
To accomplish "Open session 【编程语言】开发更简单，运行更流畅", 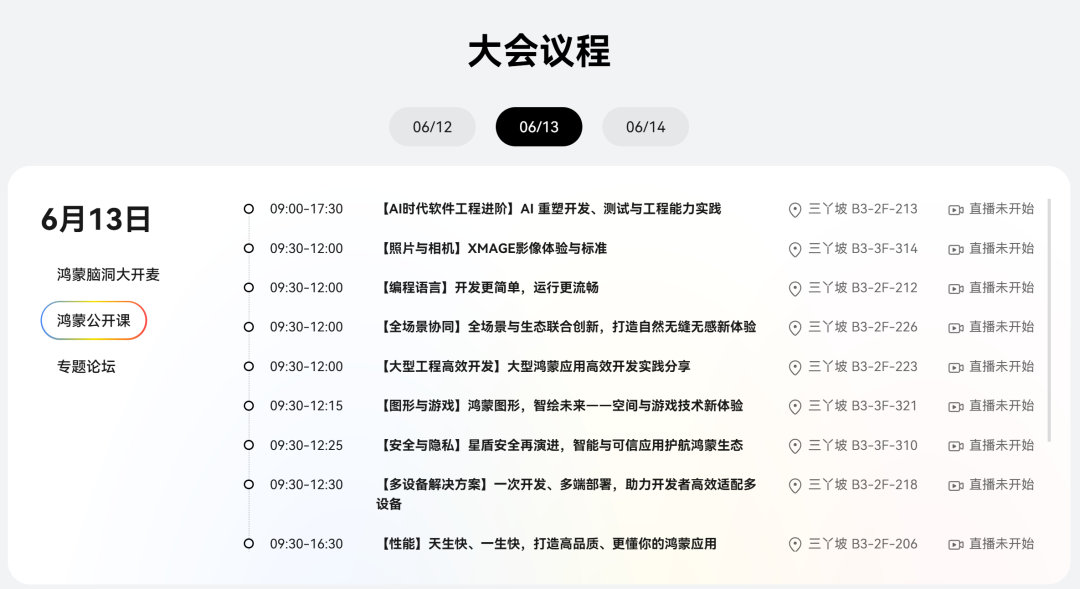I will (x=488, y=287).
